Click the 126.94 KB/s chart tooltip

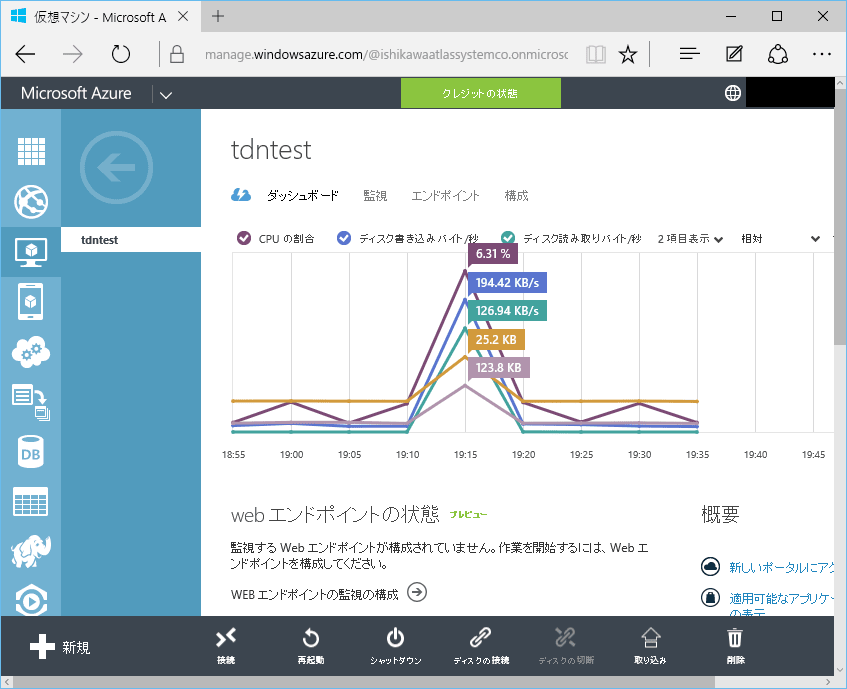tap(507, 310)
